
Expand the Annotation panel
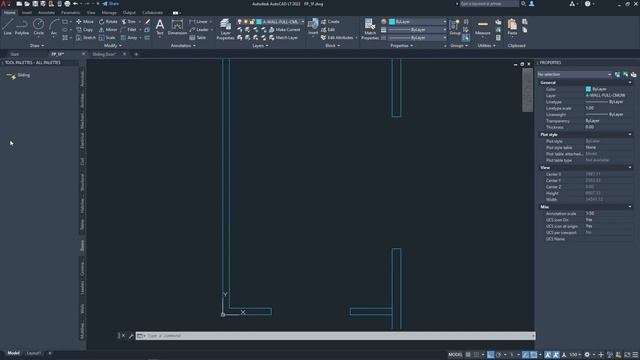(x=183, y=46)
